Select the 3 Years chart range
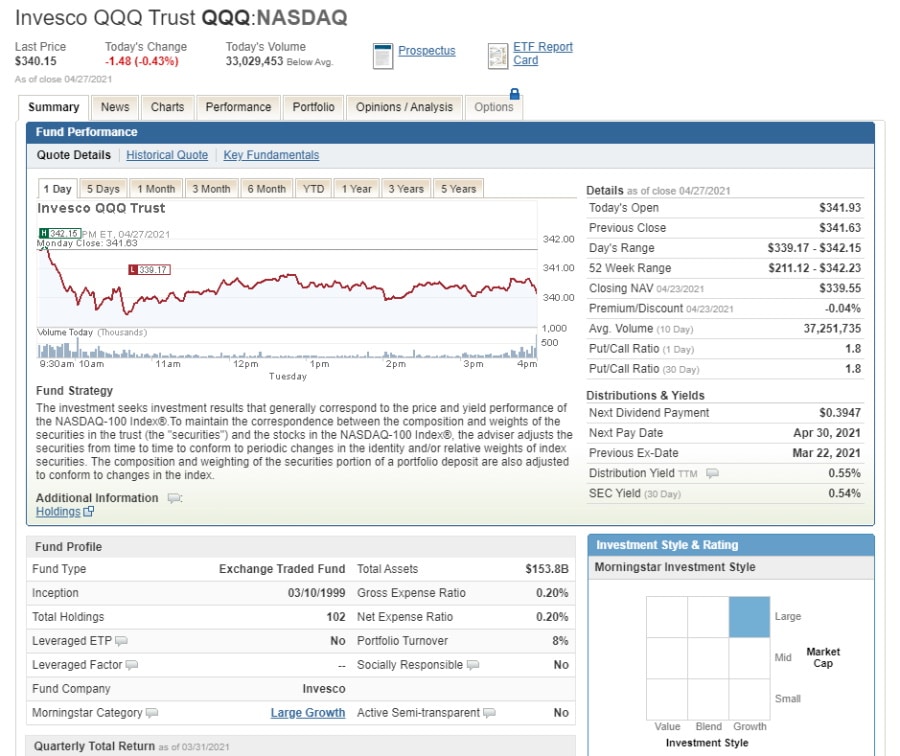Image resolution: width=900 pixels, height=756 pixels. pos(406,189)
